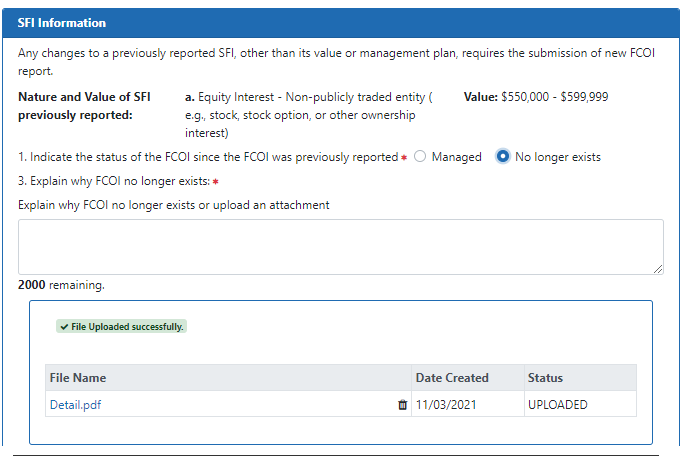The width and height of the screenshot is (686, 459).
Task: Open the Detail.pdf attachment link
Action: point(75,405)
